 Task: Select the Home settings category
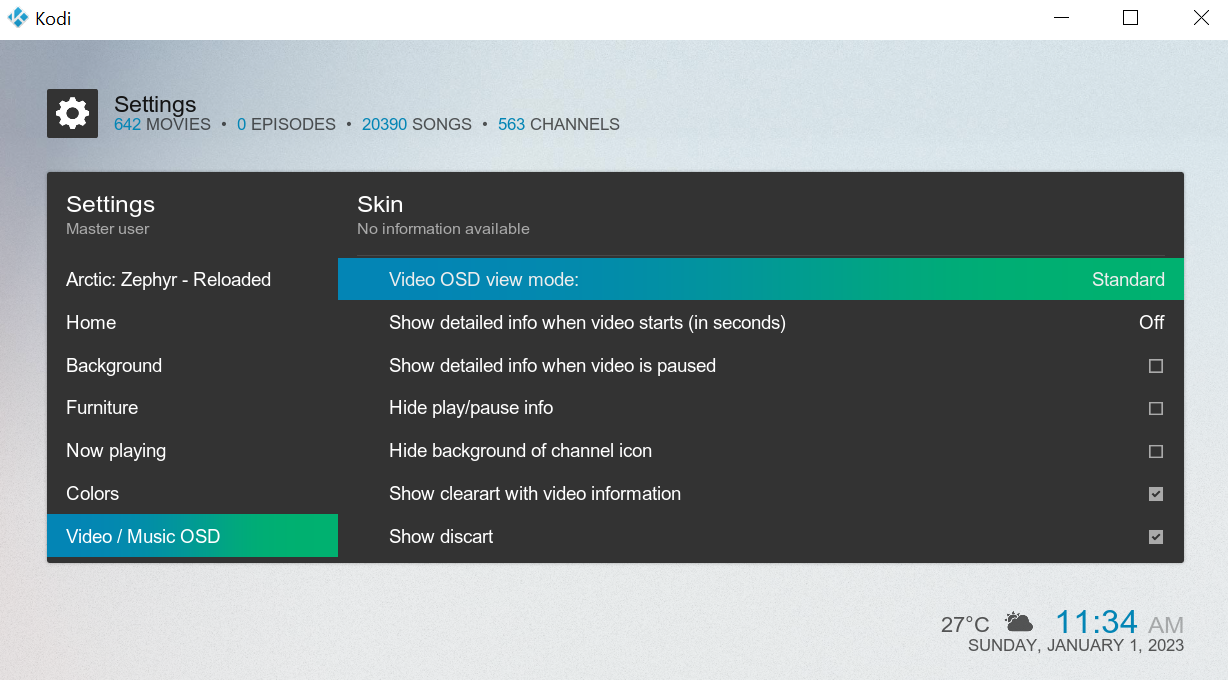pyautogui.click(x=91, y=323)
